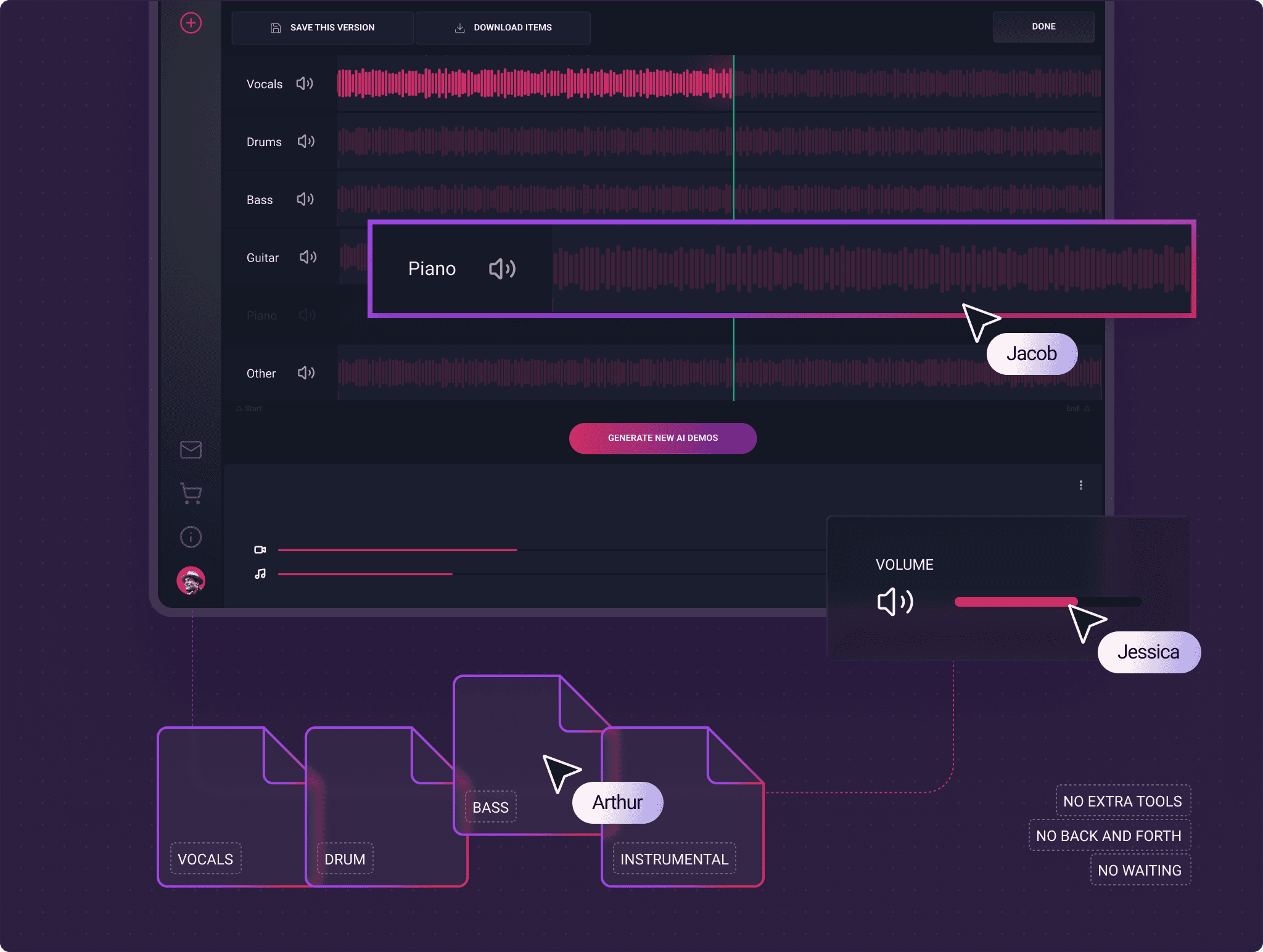Viewport: 1263px width, 952px height.
Task: Open the mail envelope icon
Action: click(191, 449)
